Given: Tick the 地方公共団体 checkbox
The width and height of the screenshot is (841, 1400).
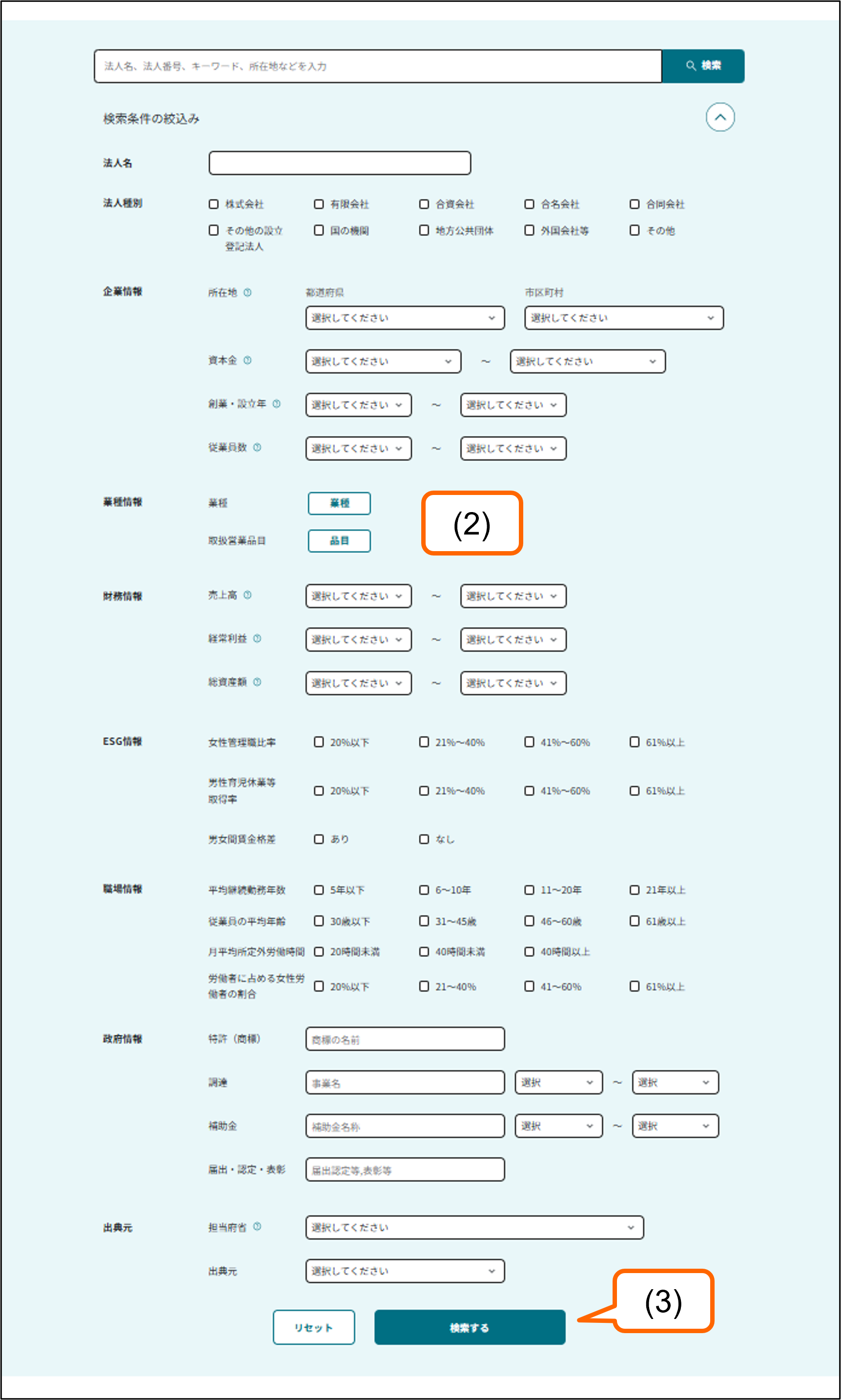Looking at the screenshot, I should tap(424, 230).
